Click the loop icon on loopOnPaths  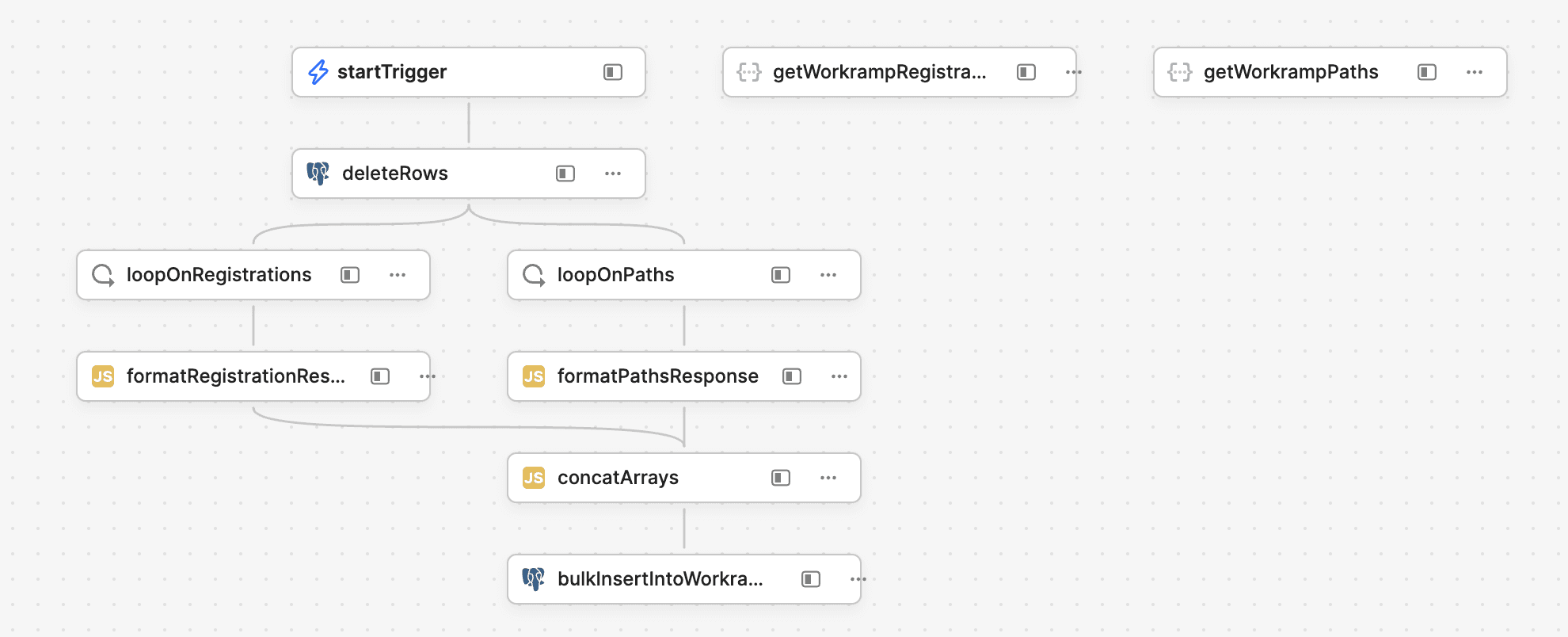pyautogui.click(x=534, y=275)
